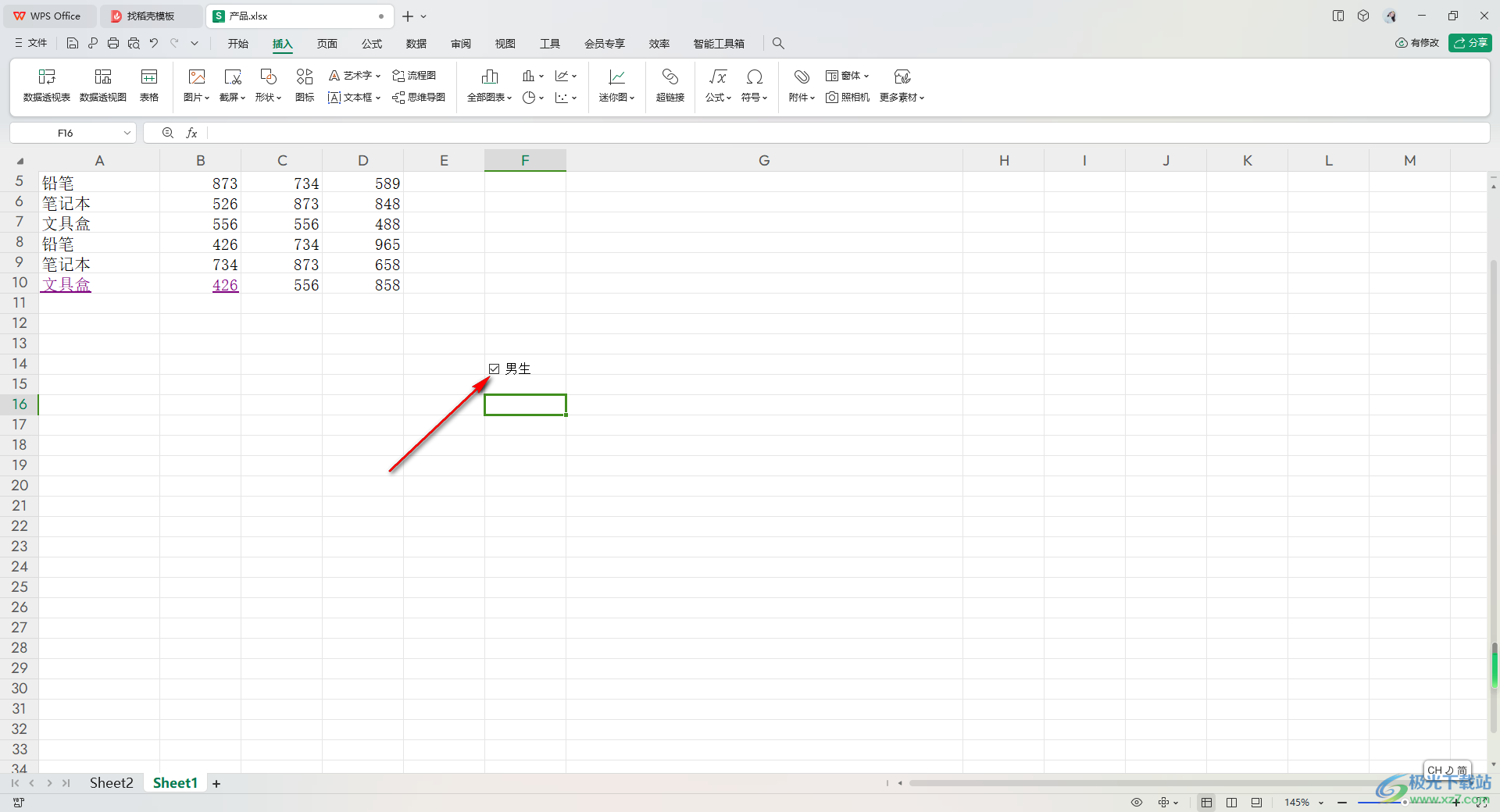This screenshot has width=1500, height=812.
Task: Expand the 迷你图 sparkline dropdown
Action: point(632,98)
